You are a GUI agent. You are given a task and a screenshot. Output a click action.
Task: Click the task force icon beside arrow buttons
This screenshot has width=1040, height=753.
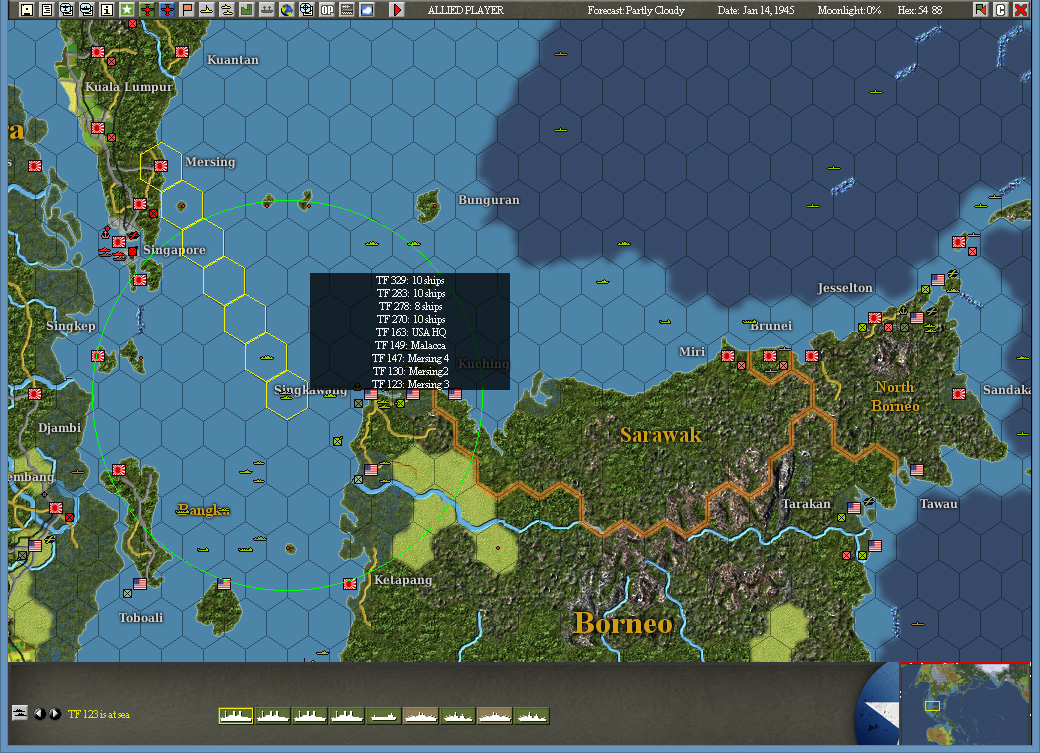[20, 713]
